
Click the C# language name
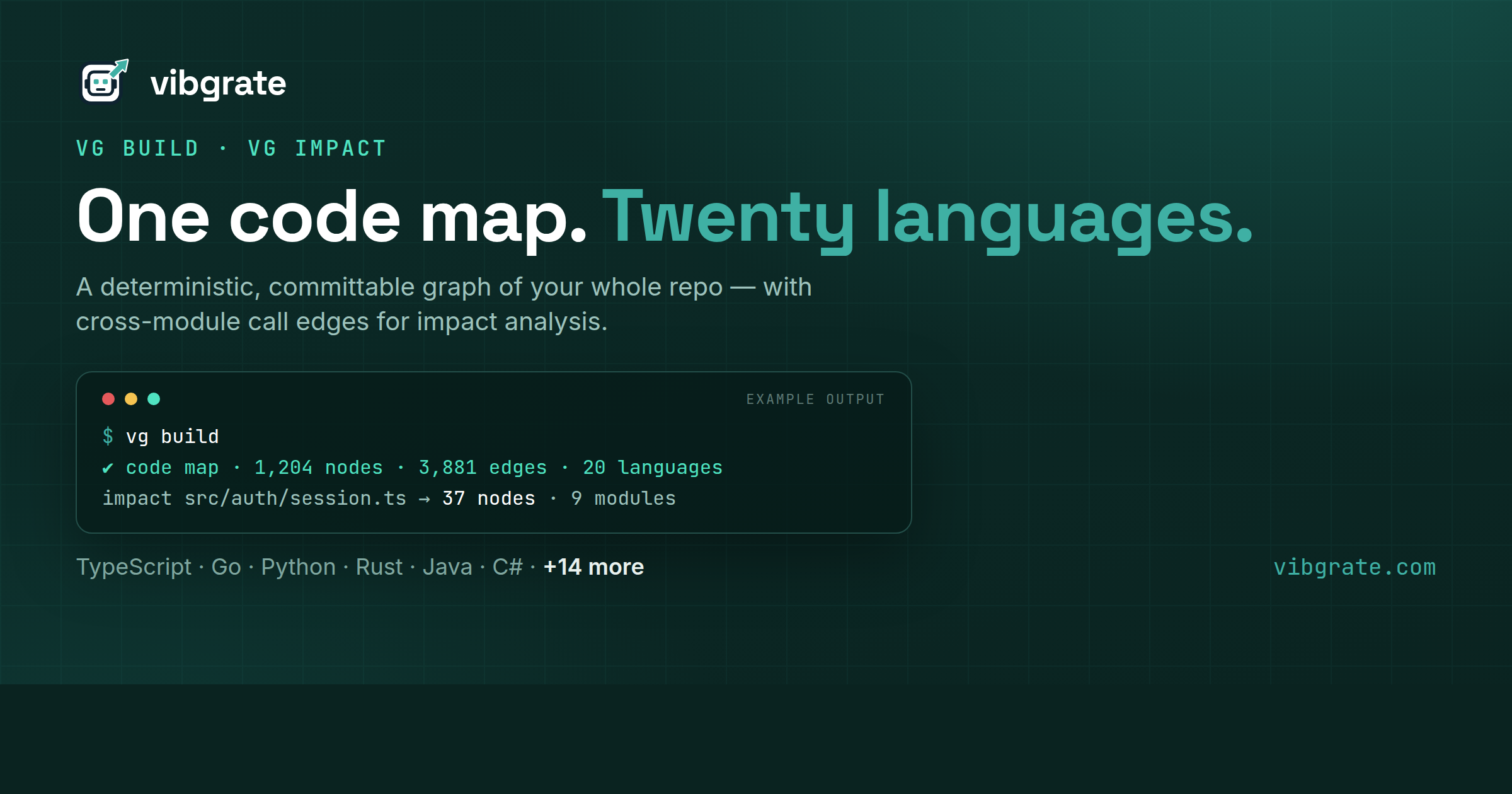pyautogui.click(x=508, y=567)
